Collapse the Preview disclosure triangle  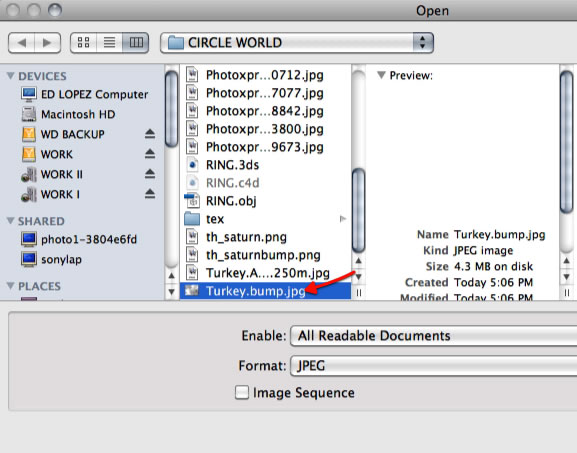[381, 75]
